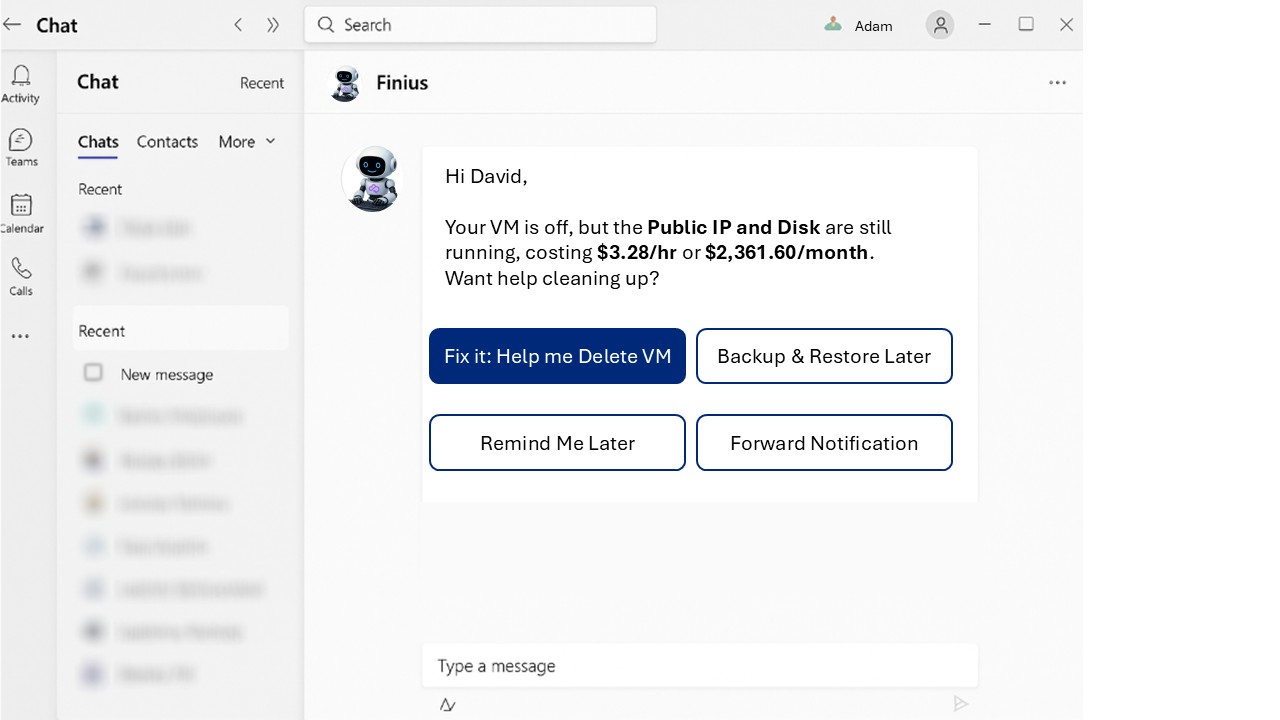Choose Backup & Restore Later
The width and height of the screenshot is (1280, 720).
coord(824,356)
